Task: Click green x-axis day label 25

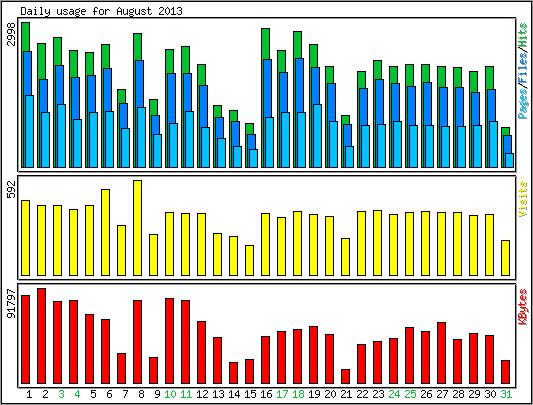Action: point(410,394)
